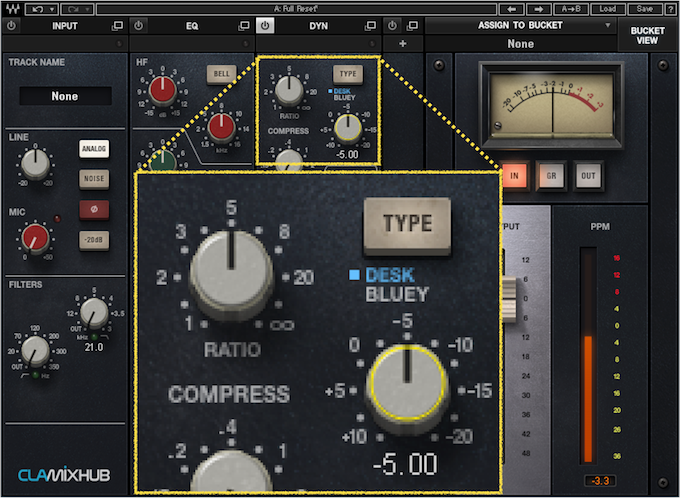Load the previous preset with the left arrow

(x=512, y=9)
